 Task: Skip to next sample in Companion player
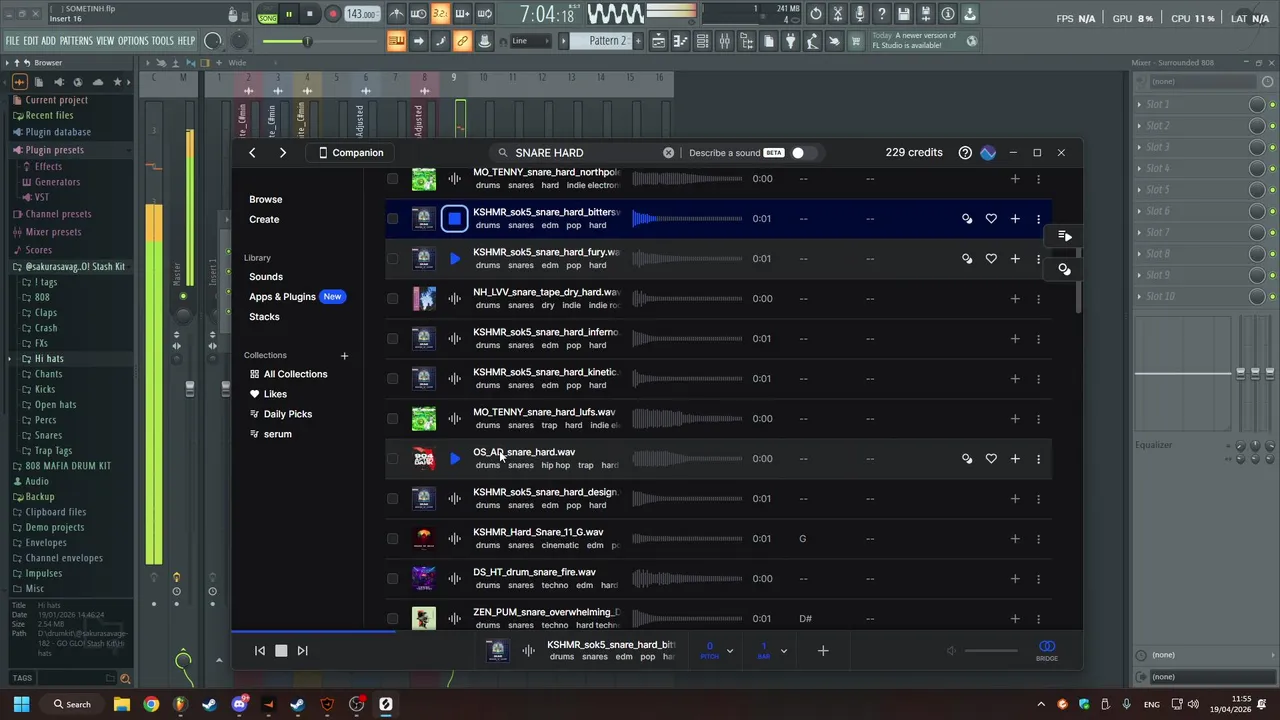click(x=302, y=651)
